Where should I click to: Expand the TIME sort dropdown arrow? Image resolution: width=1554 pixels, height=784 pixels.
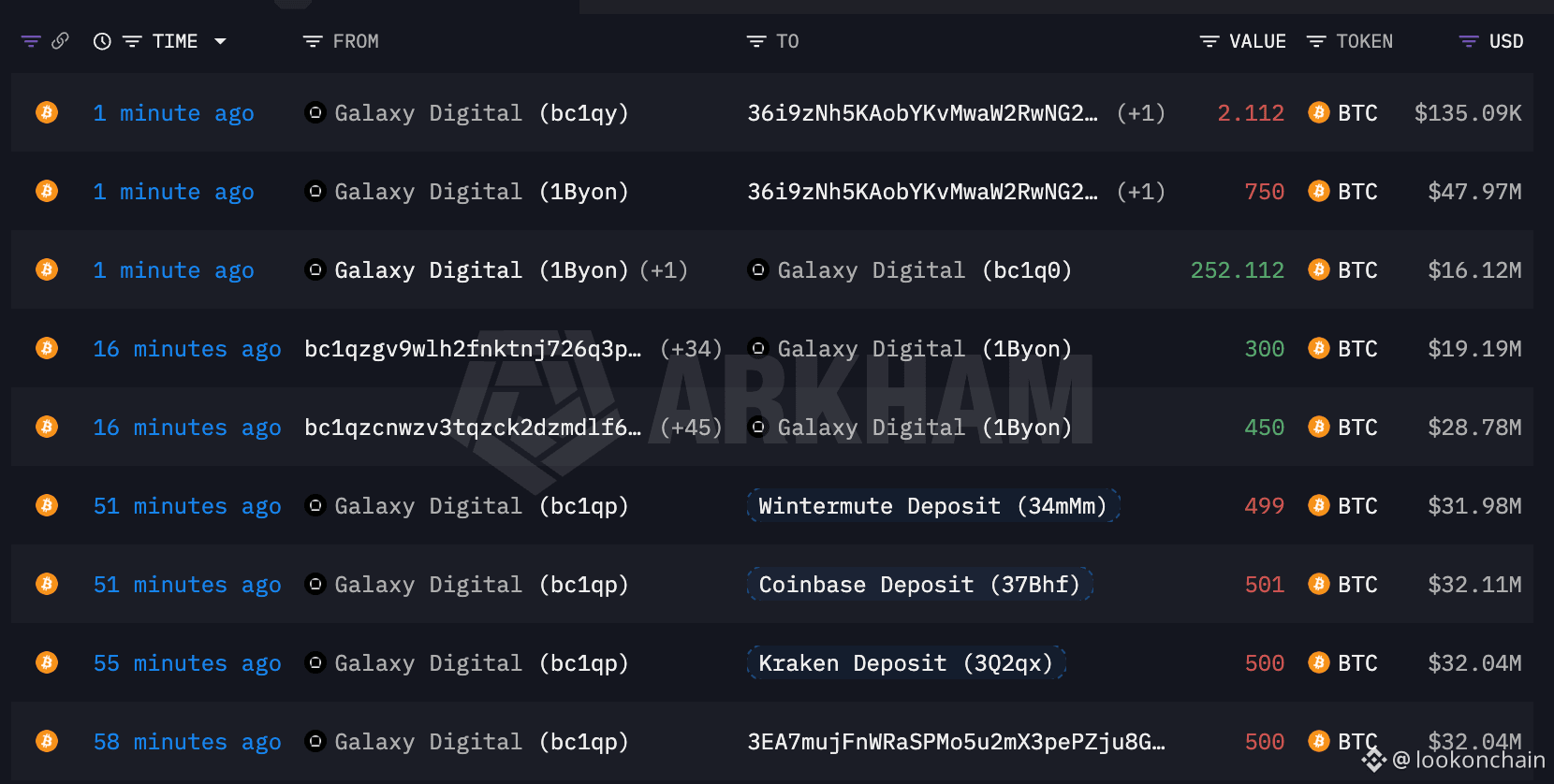tap(220, 41)
